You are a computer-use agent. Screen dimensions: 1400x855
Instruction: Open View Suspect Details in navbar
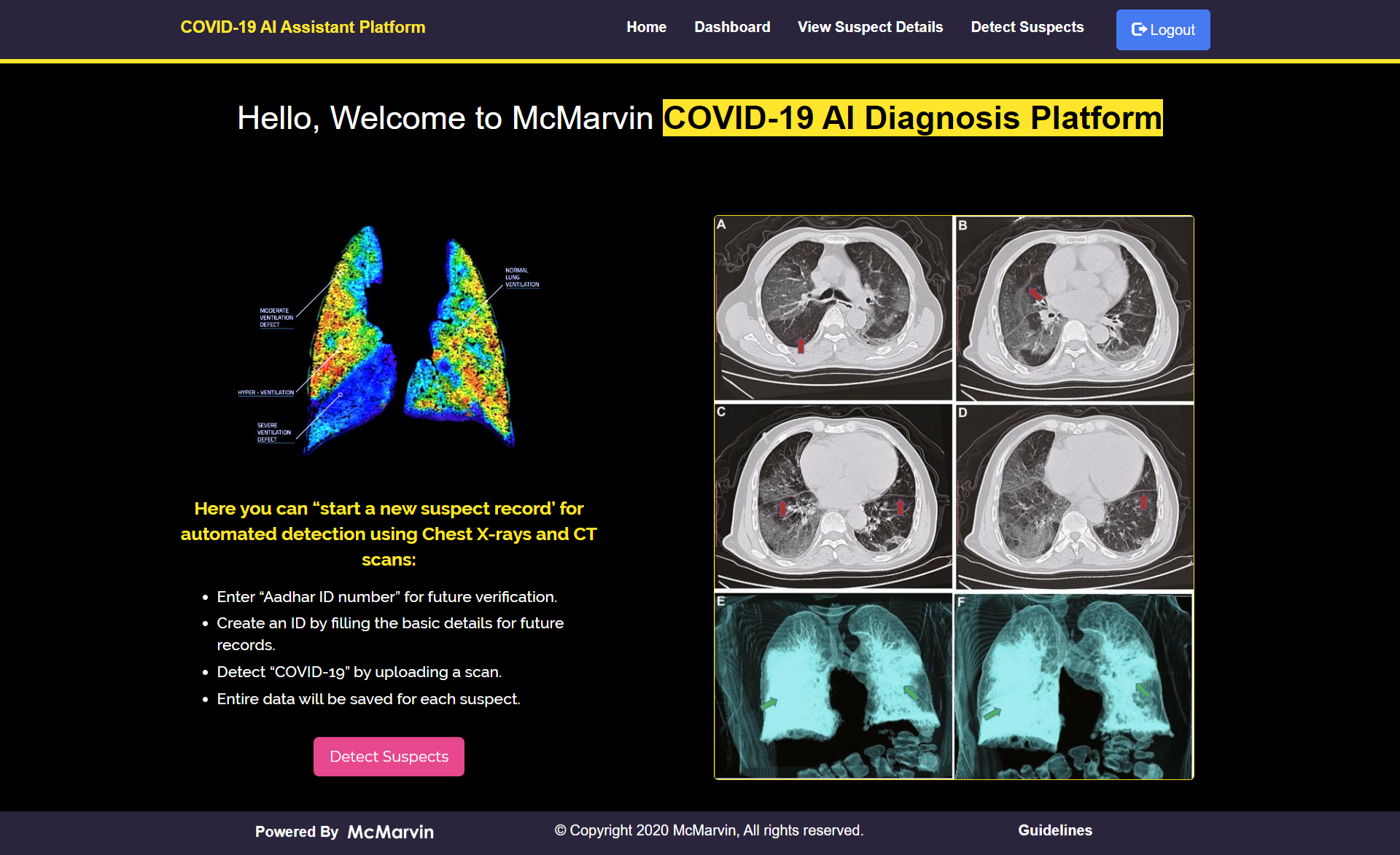click(870, 27)
